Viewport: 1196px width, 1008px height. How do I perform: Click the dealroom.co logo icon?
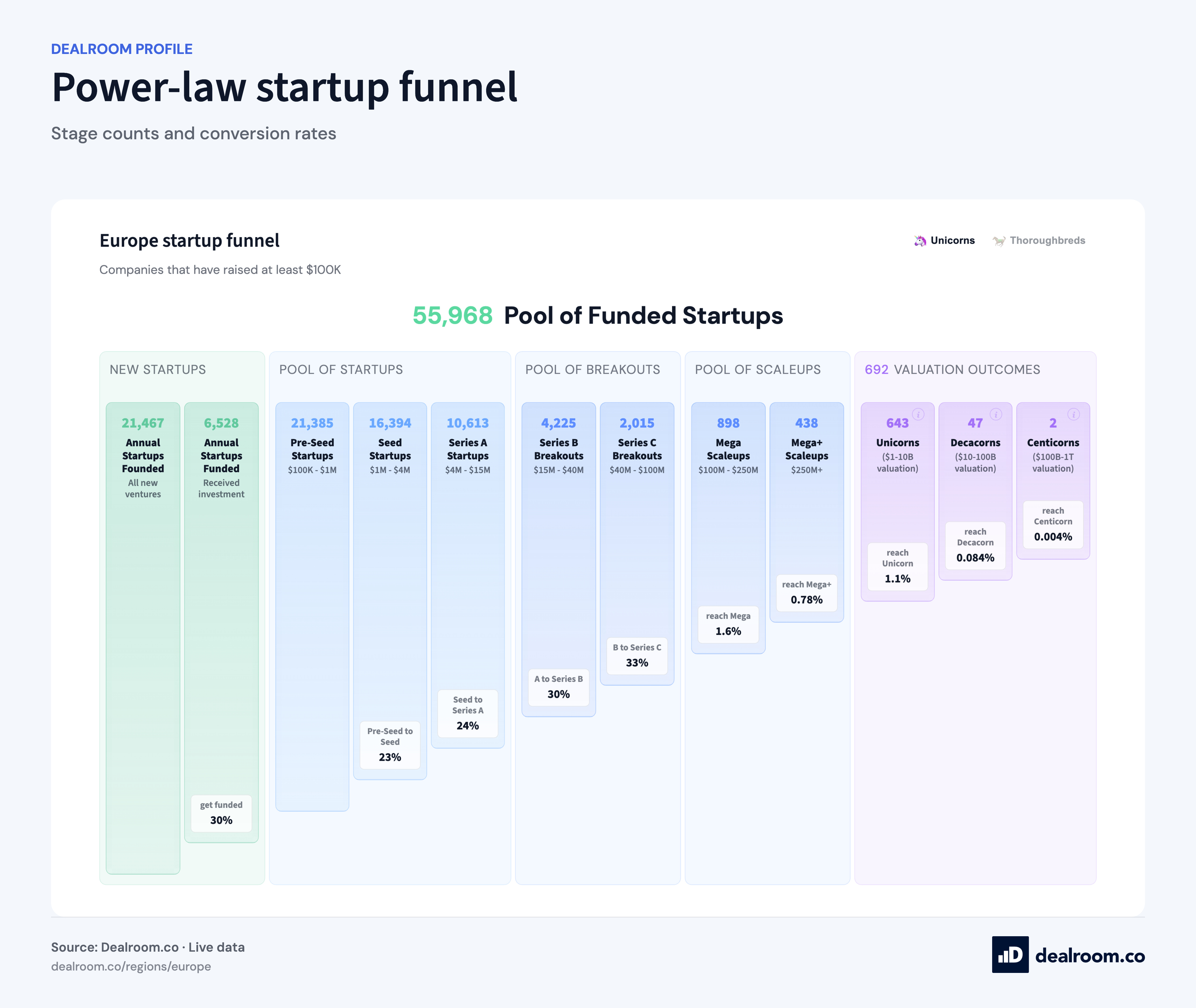1010,954
